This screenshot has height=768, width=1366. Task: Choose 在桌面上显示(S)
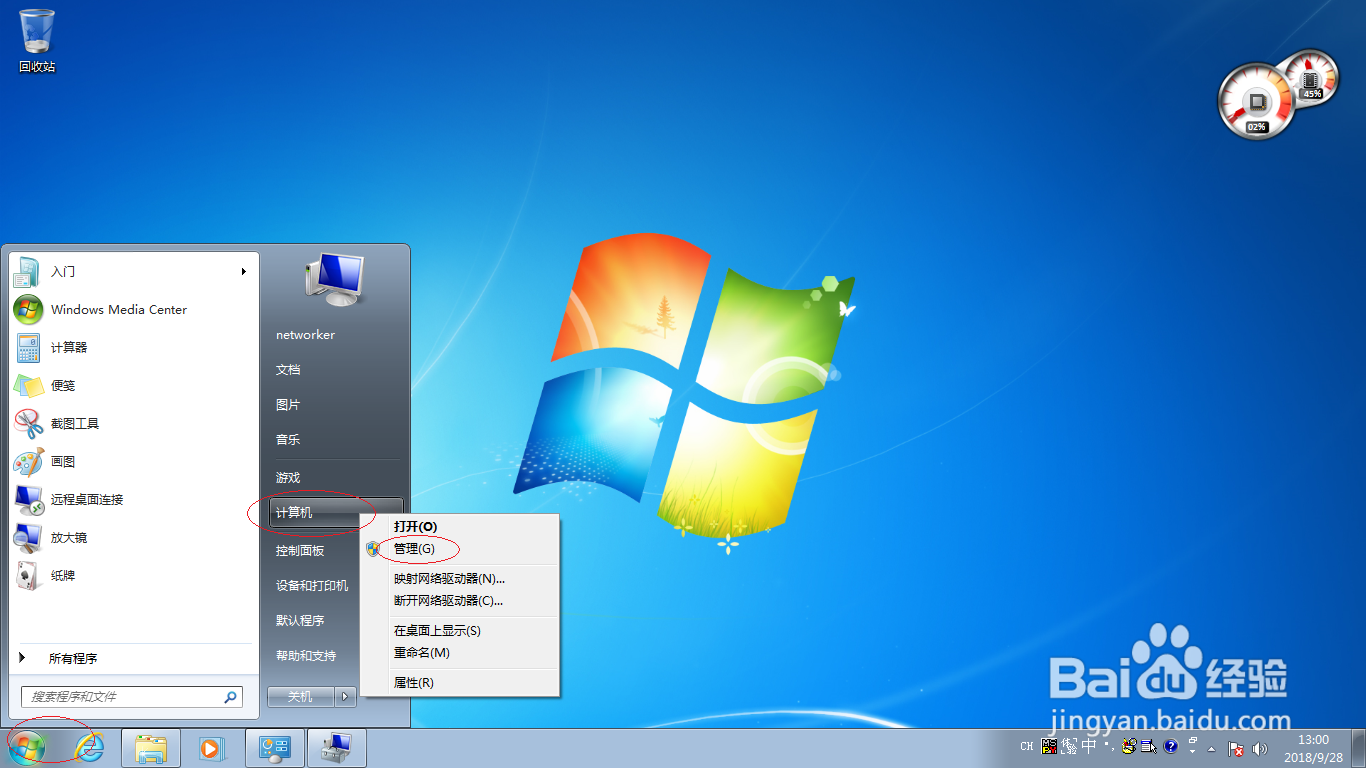tap(459, 631)
